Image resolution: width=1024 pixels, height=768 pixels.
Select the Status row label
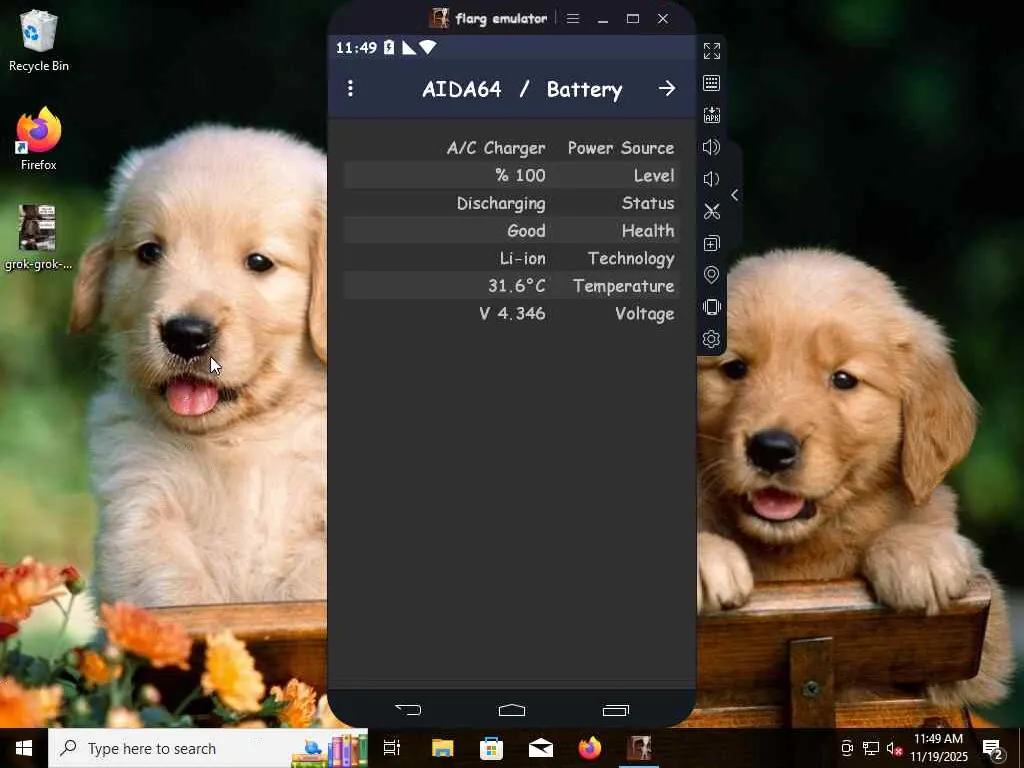click(x=648, y=203)
